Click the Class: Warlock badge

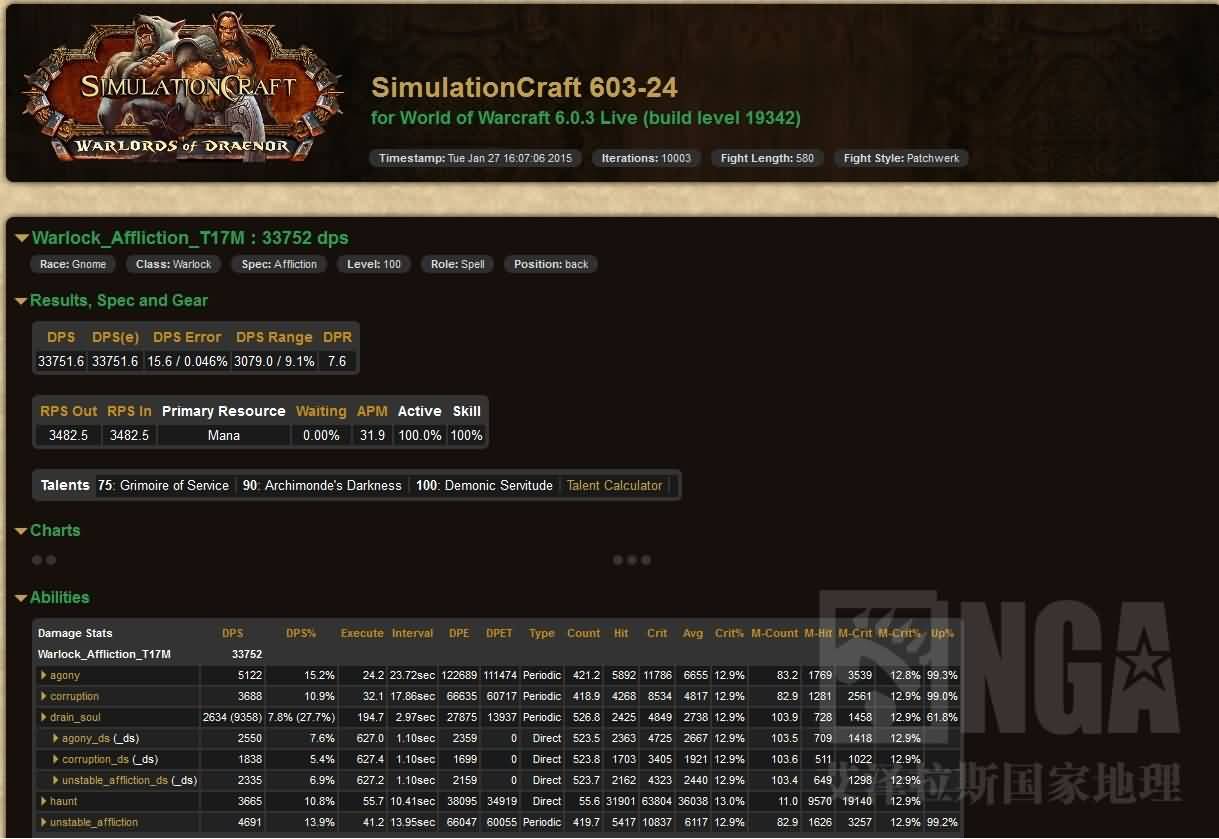point(174,265)
